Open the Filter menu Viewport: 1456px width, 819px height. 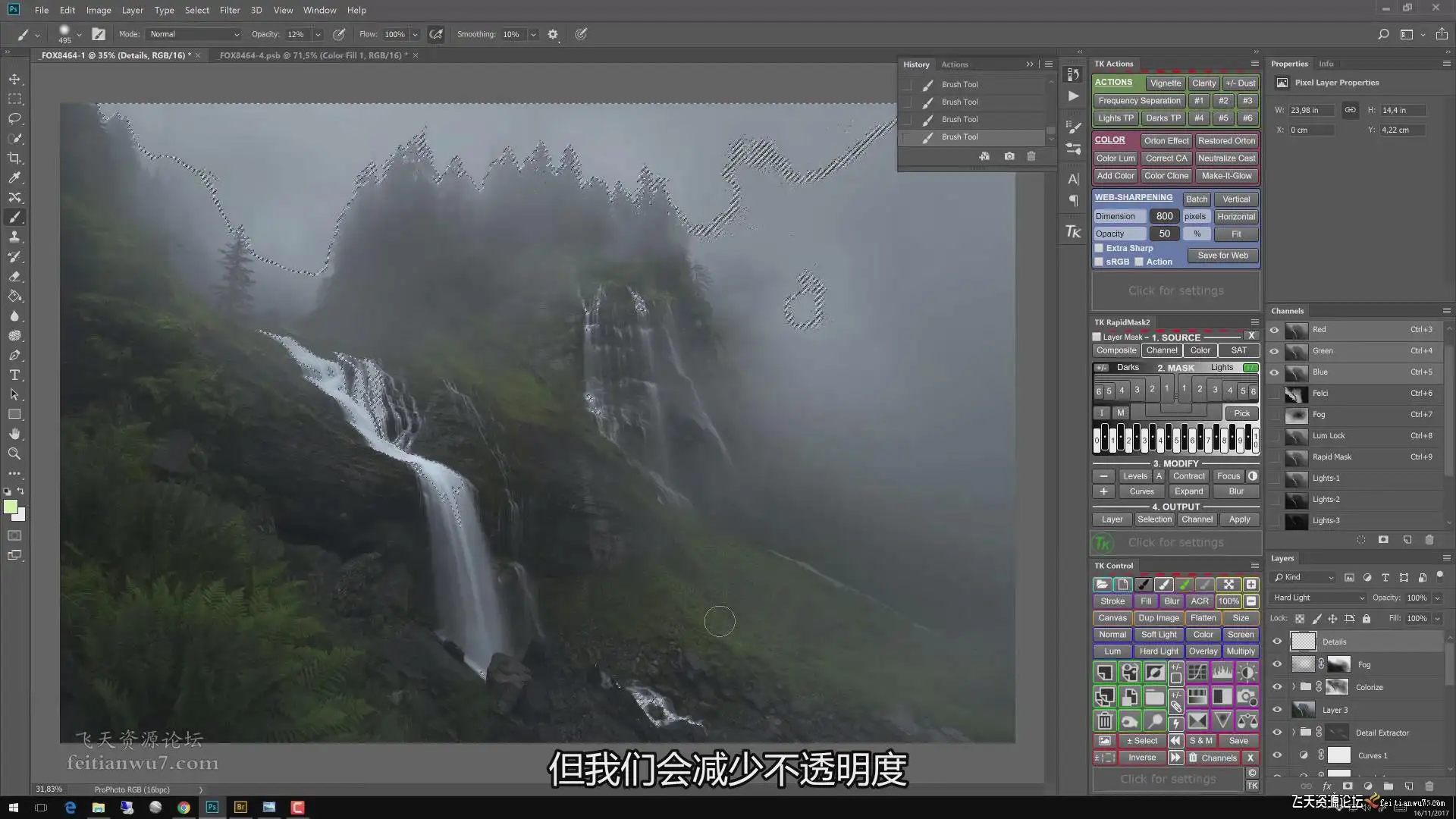click(x=229, y=10)
